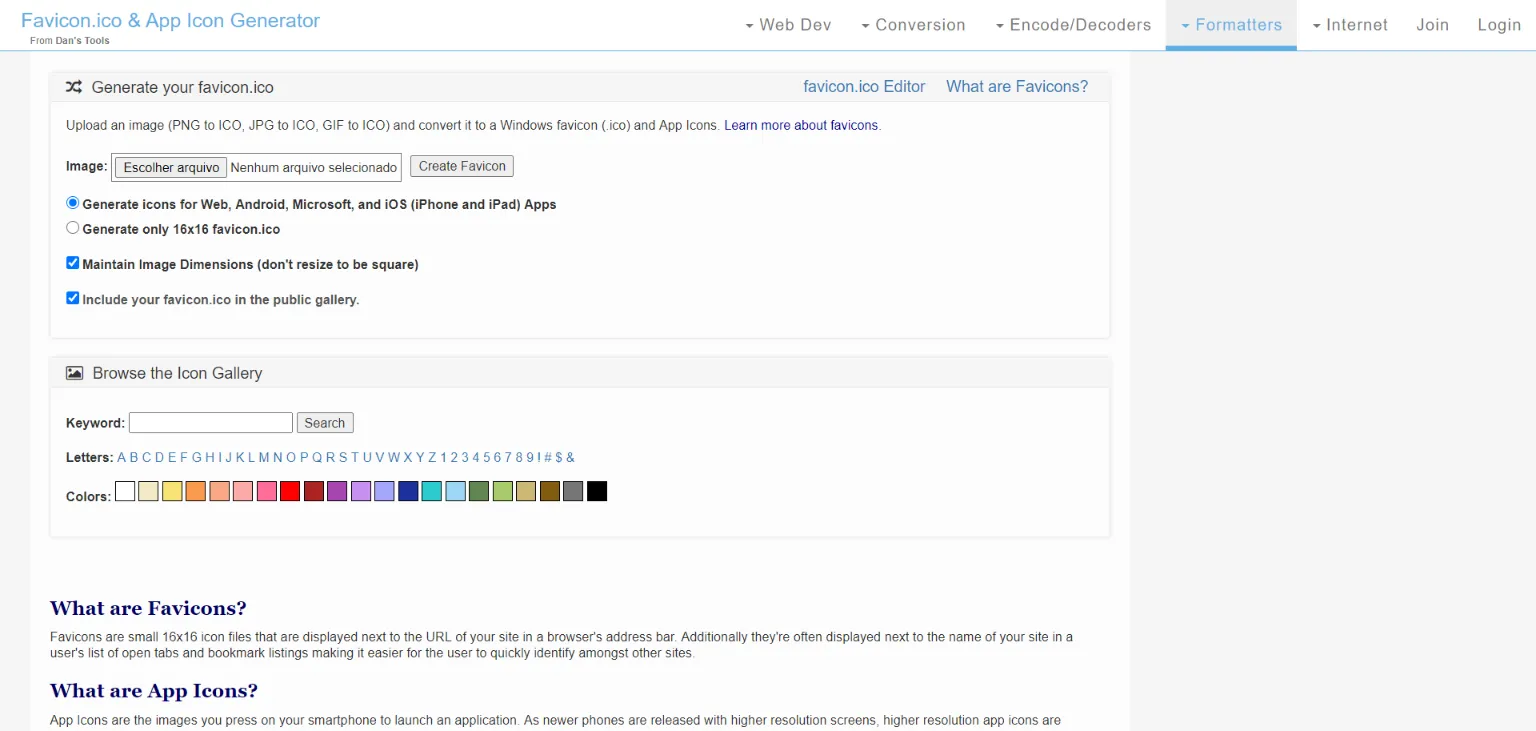Click the What are App Icons? heading
The image size is (1536, 731).
coord(154,691)
